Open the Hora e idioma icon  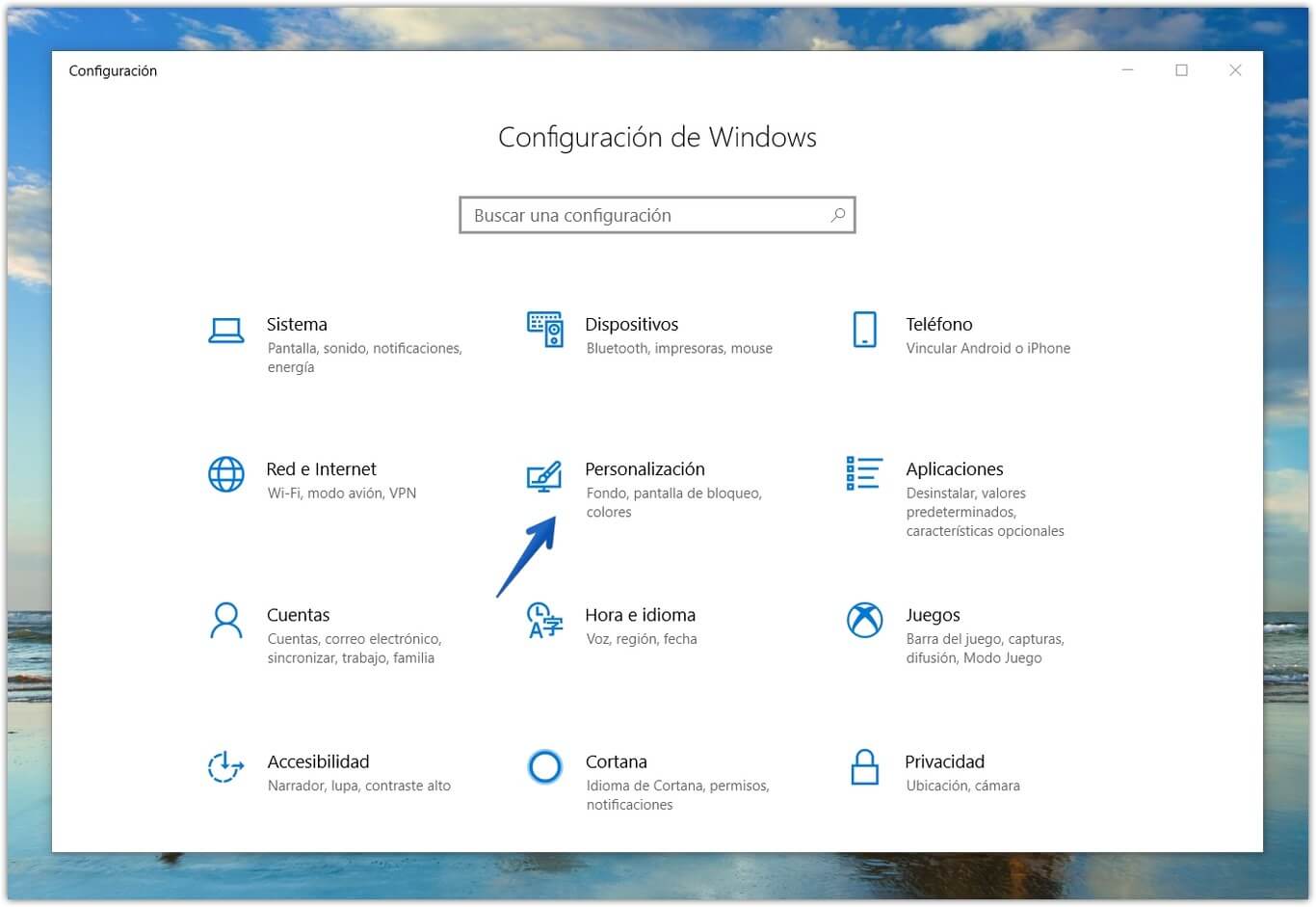[544, 621]
